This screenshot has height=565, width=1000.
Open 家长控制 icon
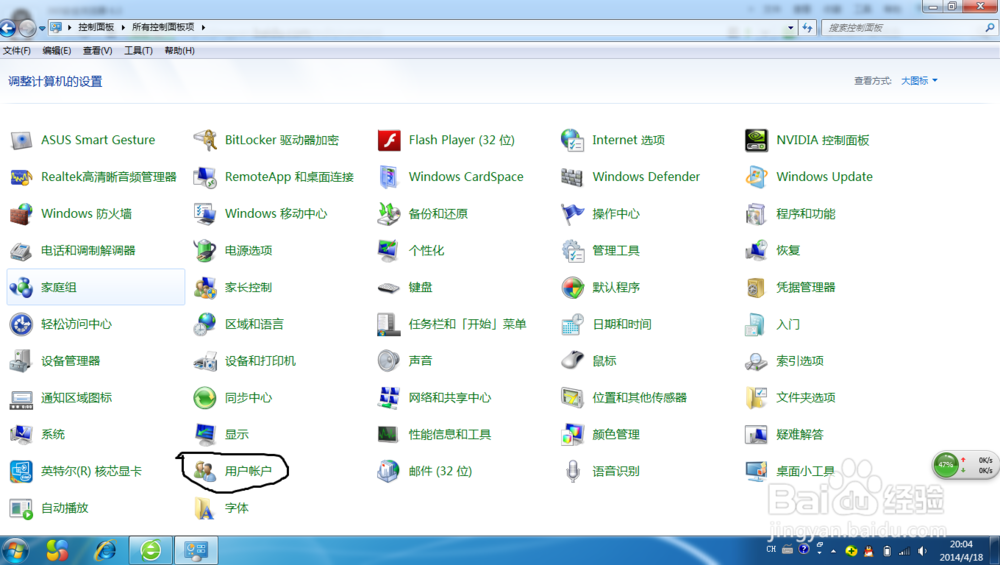tap(205, 288)
